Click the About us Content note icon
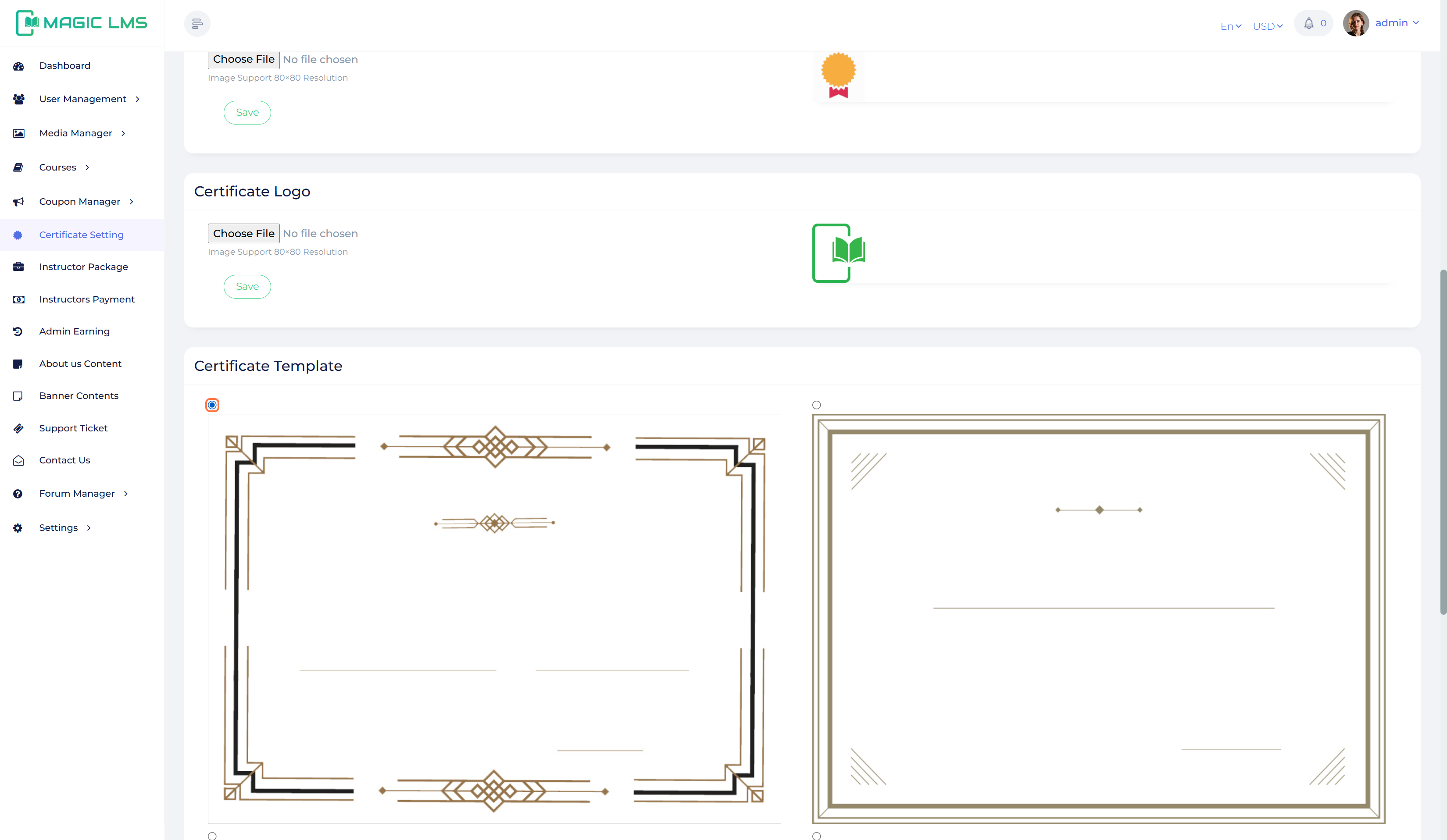The image size is (1447, 840). pyautogui.click(x=18, y=364)
